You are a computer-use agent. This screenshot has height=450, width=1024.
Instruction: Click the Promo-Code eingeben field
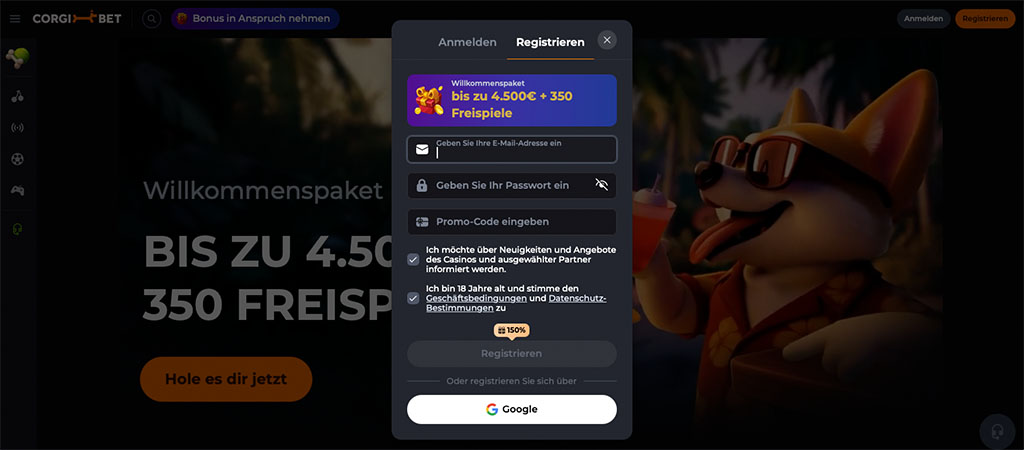click(511, 221)
